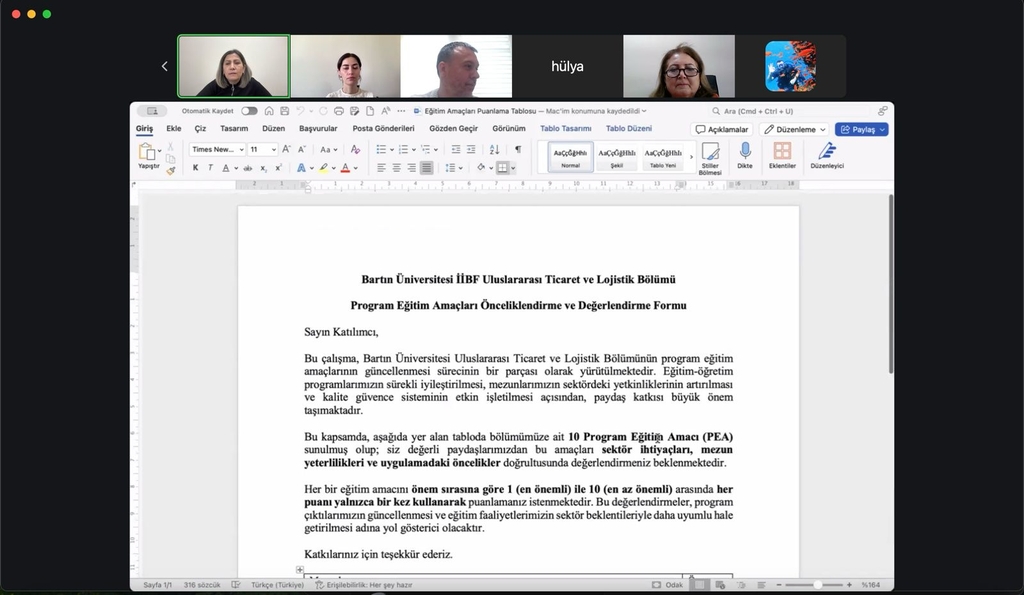The height and width of the screenshot is (595, 1024).
Task: Select the Normal style
Action: (570, 157)
